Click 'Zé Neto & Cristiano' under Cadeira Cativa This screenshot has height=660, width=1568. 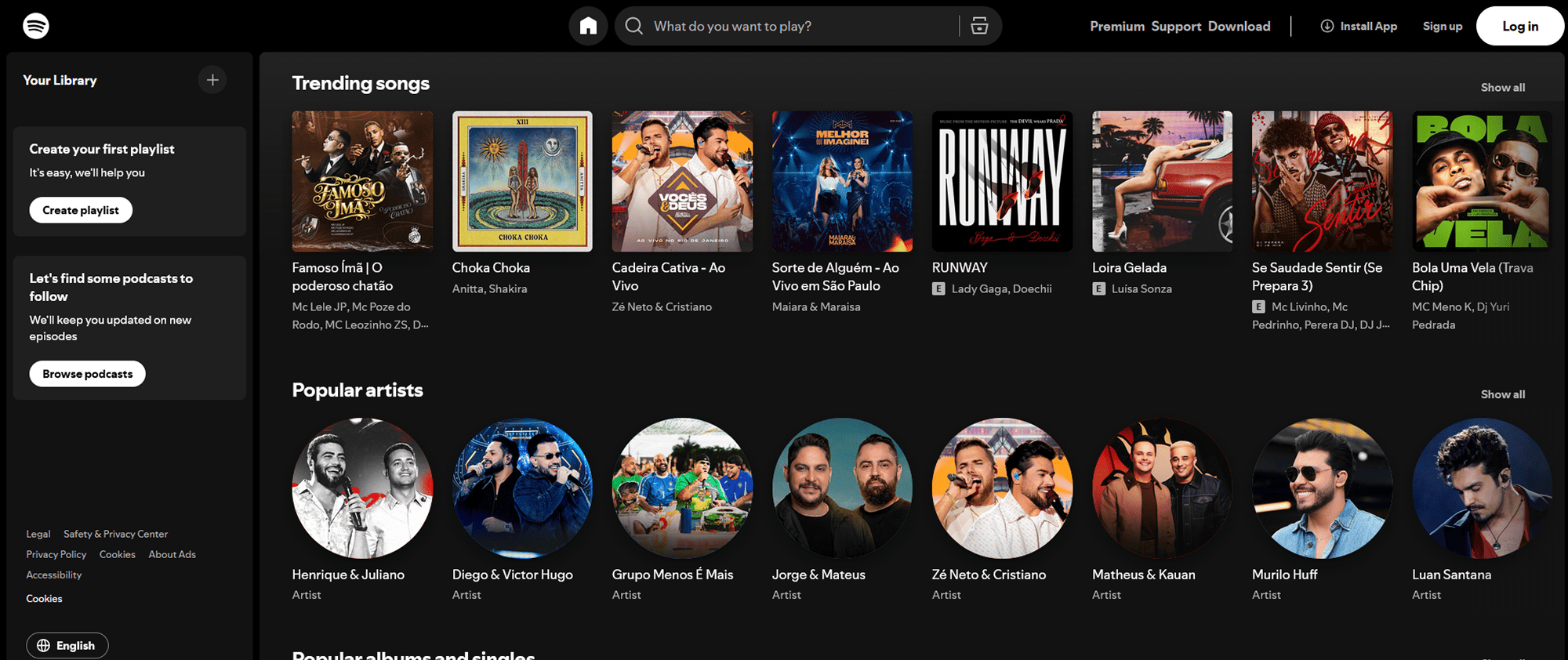662,306
